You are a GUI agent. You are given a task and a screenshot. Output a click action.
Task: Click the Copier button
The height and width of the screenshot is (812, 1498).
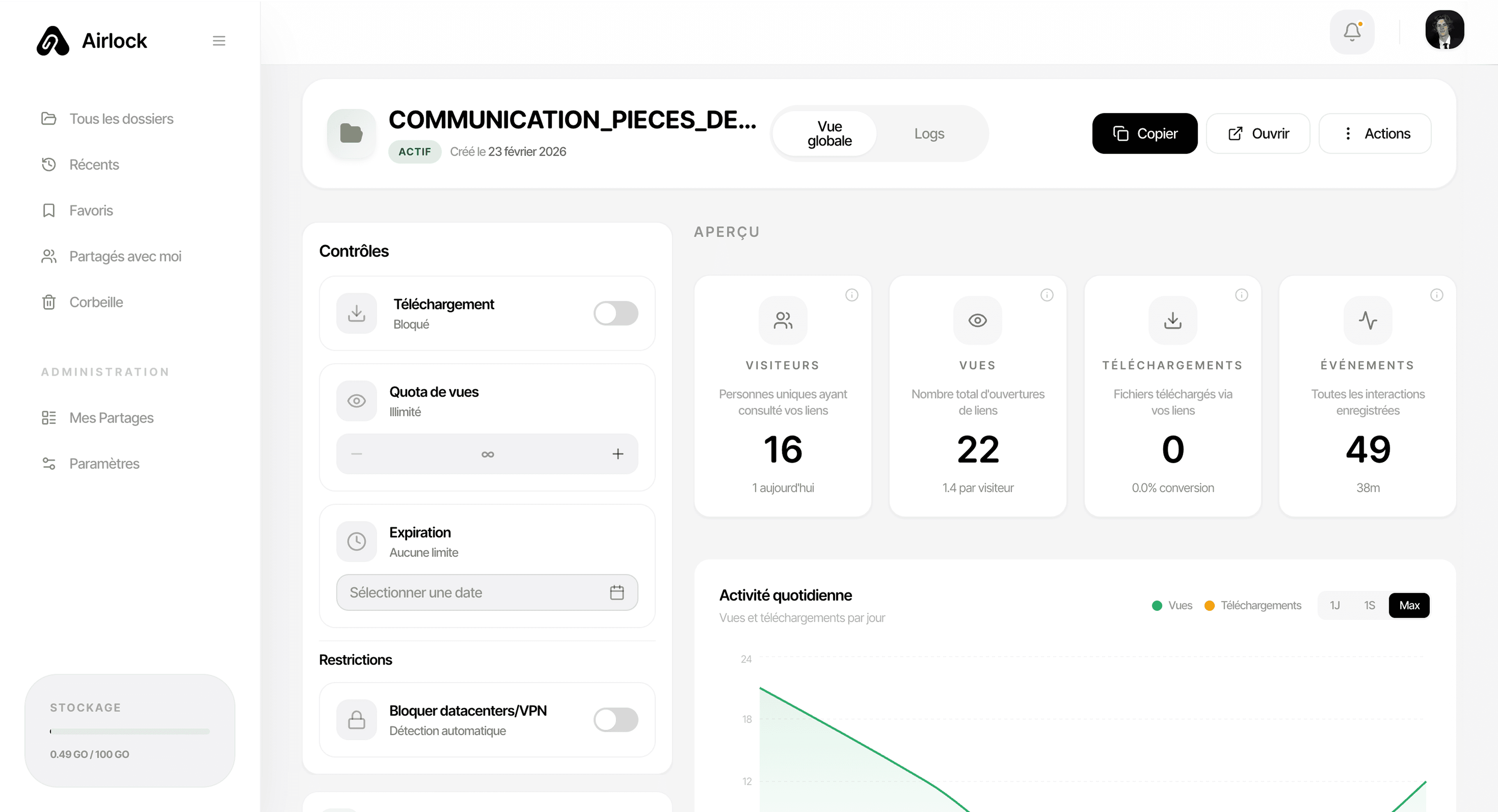pos(1144,133)
